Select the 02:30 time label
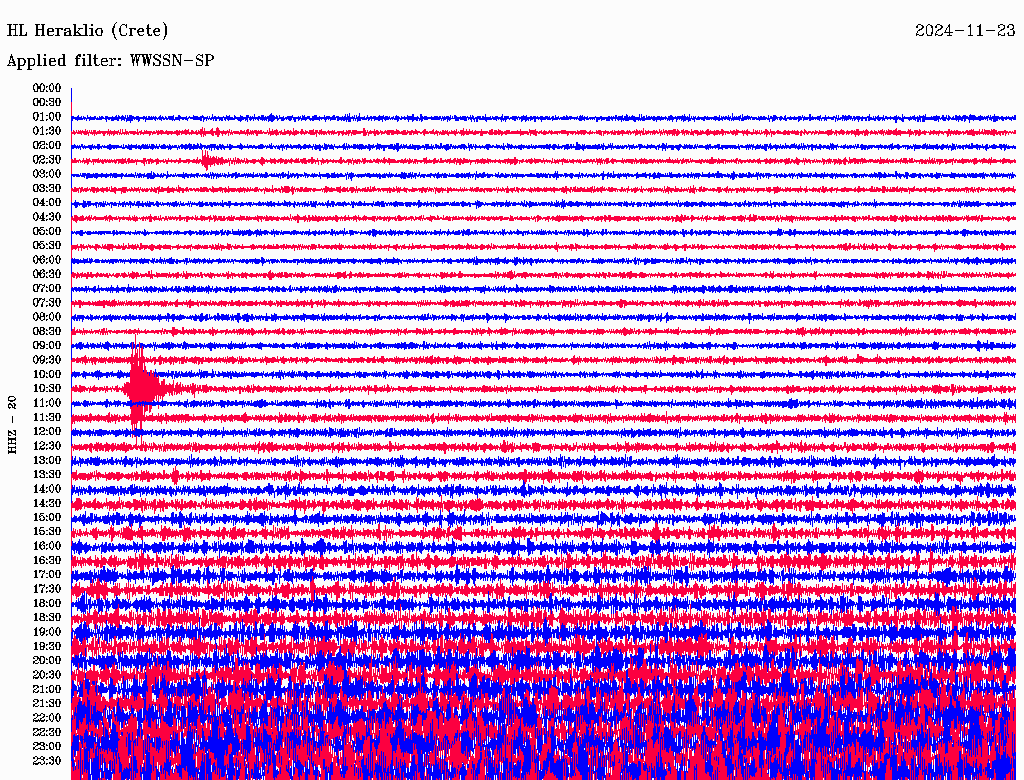The height and width of the screenshot is (780, 1024). point(46,160)
